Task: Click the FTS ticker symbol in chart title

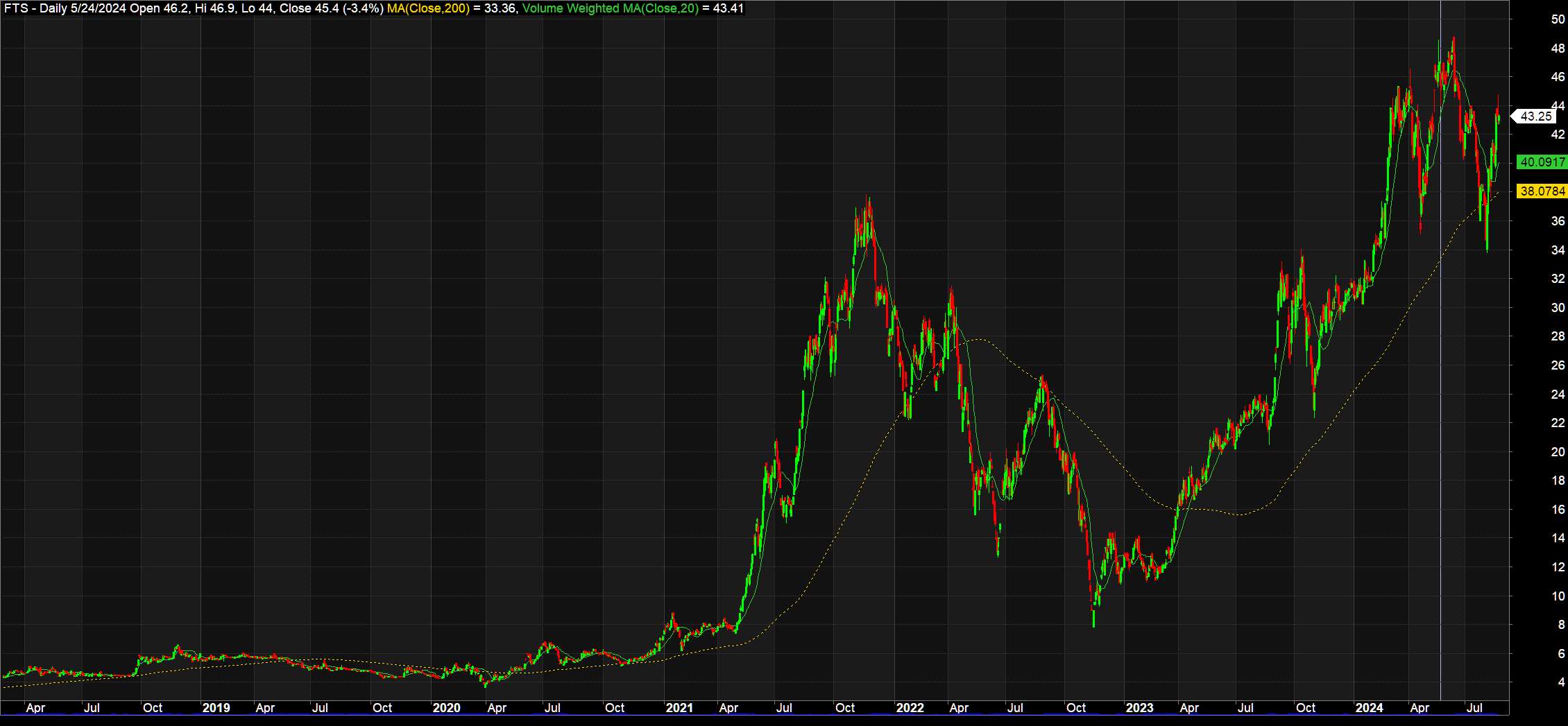Action: [16, 8]
